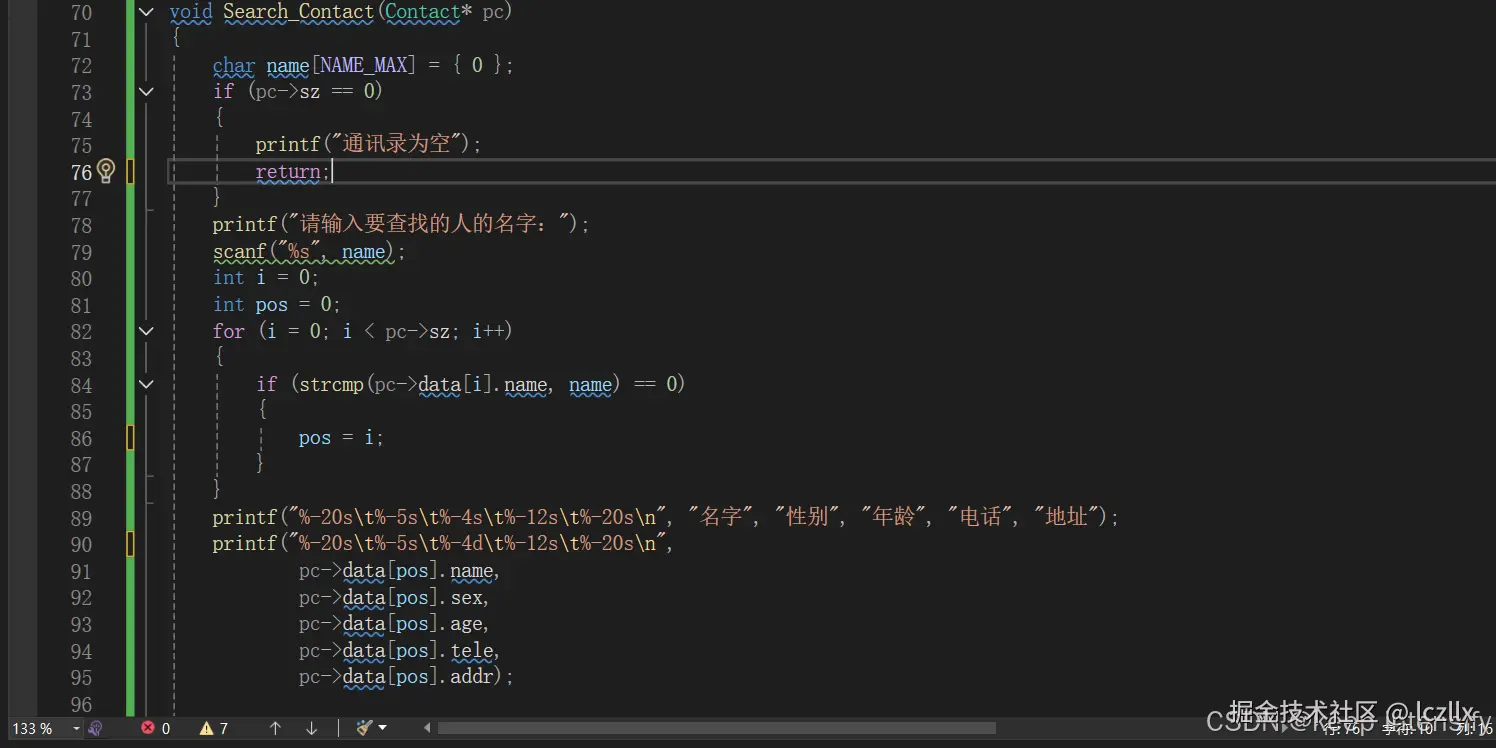Image resolution: width=1496 pixels, height=748 pixels.
Task: Click the "年龄" string on line 89
Action: click(x=894, y=518)
